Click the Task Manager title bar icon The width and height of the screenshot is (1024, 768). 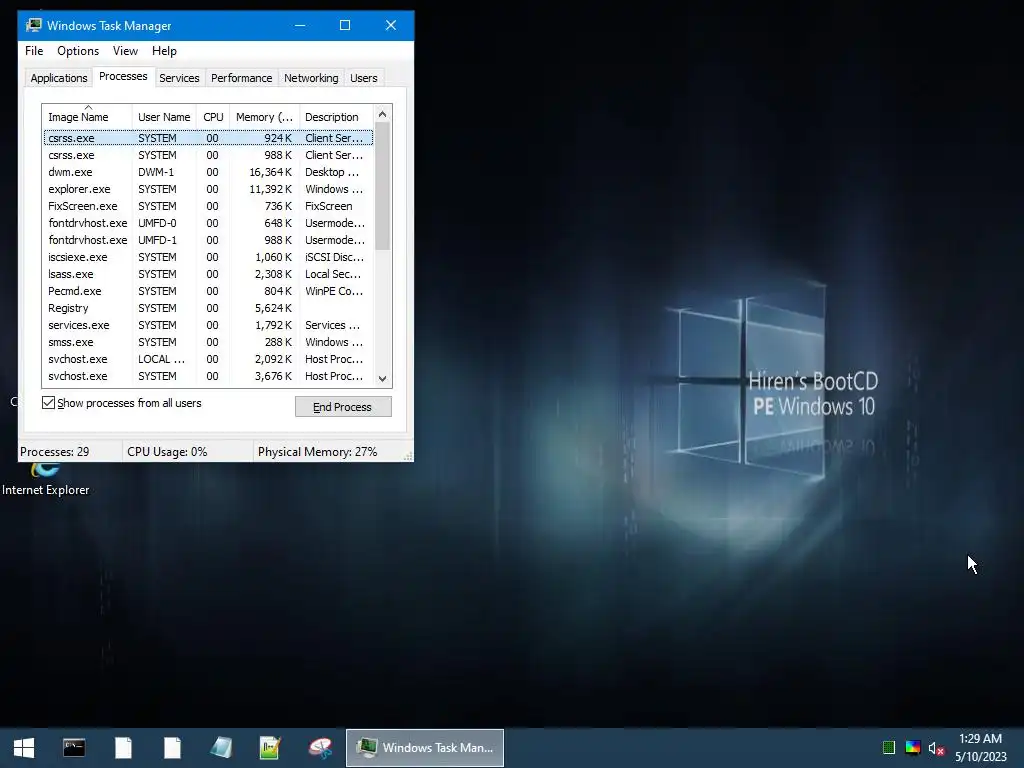(33, 25)
